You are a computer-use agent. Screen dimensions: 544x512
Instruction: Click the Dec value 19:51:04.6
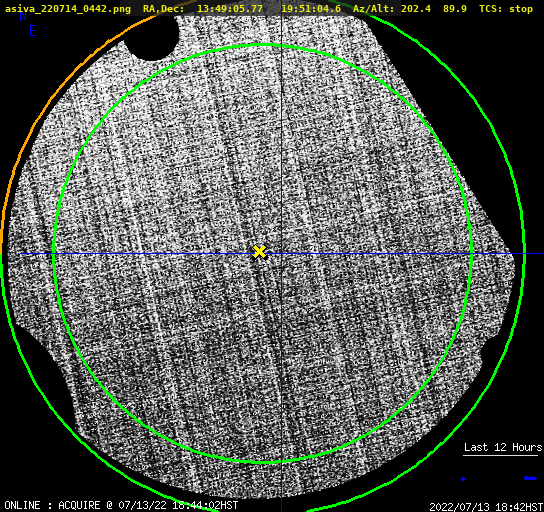(311, 9)
